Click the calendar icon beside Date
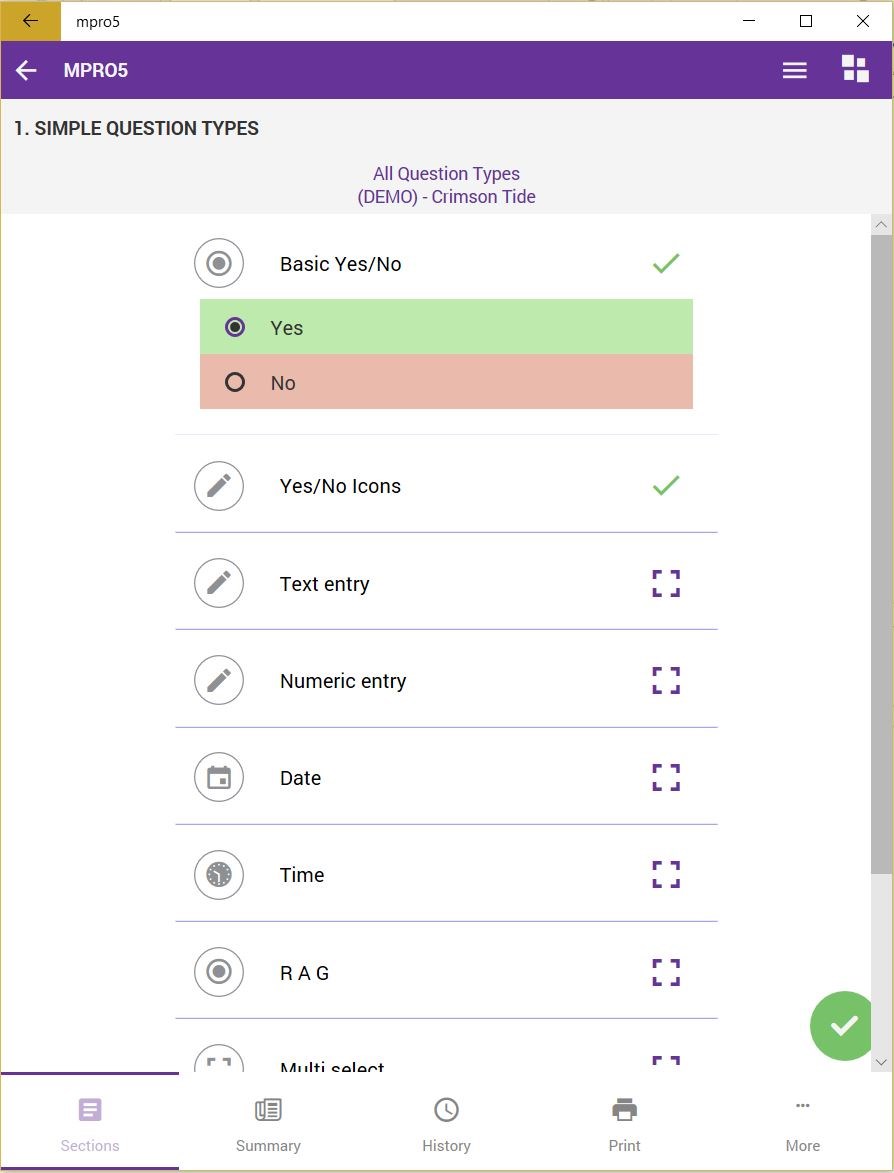 (x=218, y=777)
